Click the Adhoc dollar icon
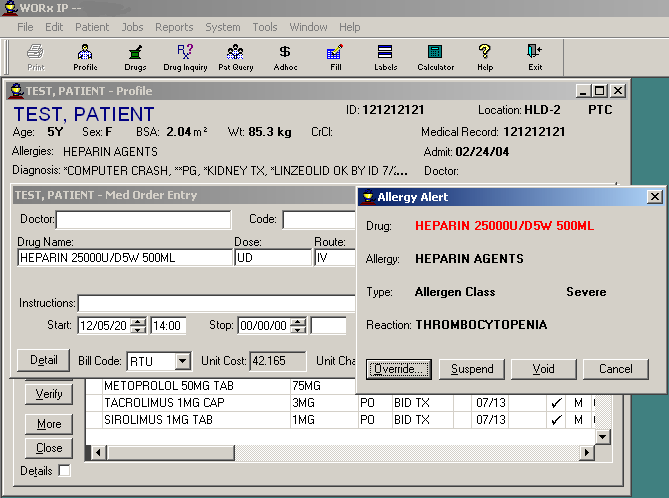669x498 pixels. 285,57
